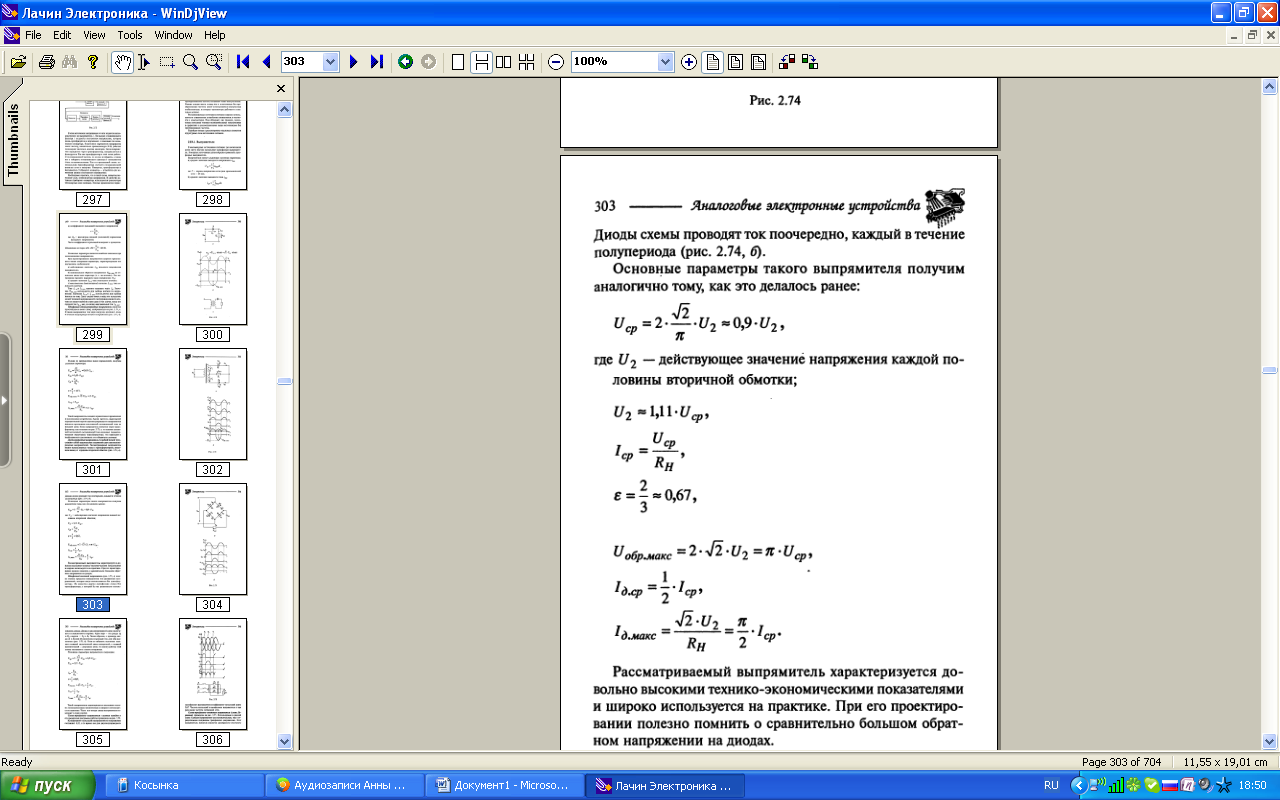Open a file with the folder toolbar icon
The height and width of the screenshot is (800, 1280).
pyautogui.click(x=18, y=62)
